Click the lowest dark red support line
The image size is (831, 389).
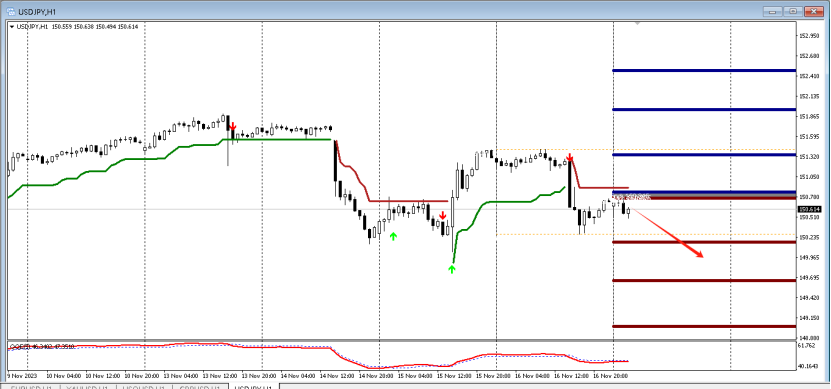[x=704, y=326]
